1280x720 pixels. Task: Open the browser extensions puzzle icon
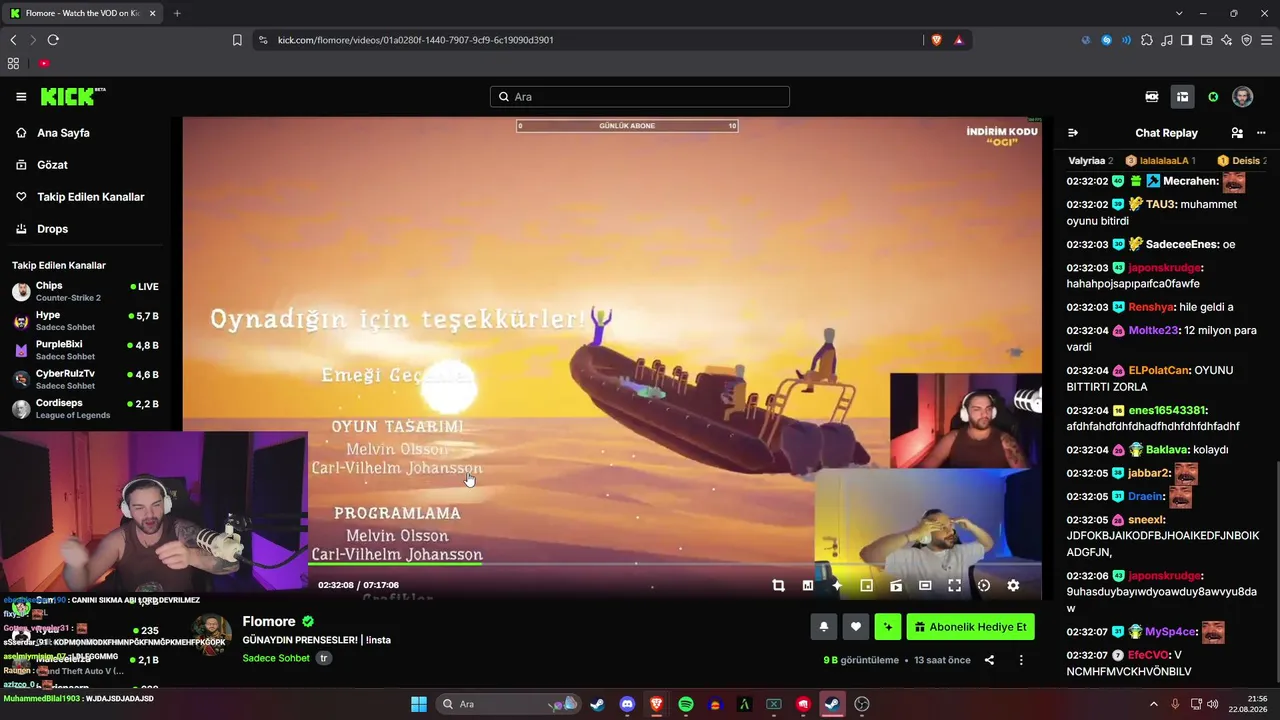click(1147, 40)
